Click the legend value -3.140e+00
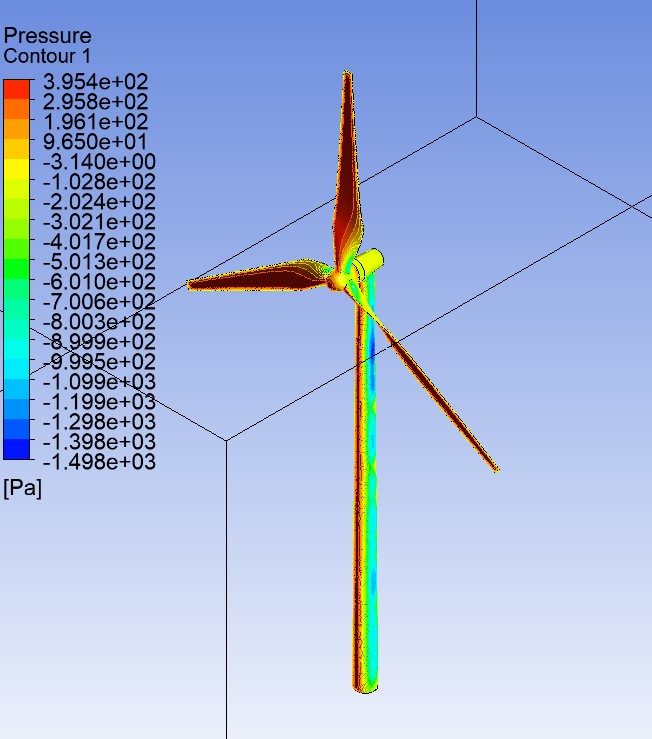This screenshot has height=739, width=652. coord(99,162)
